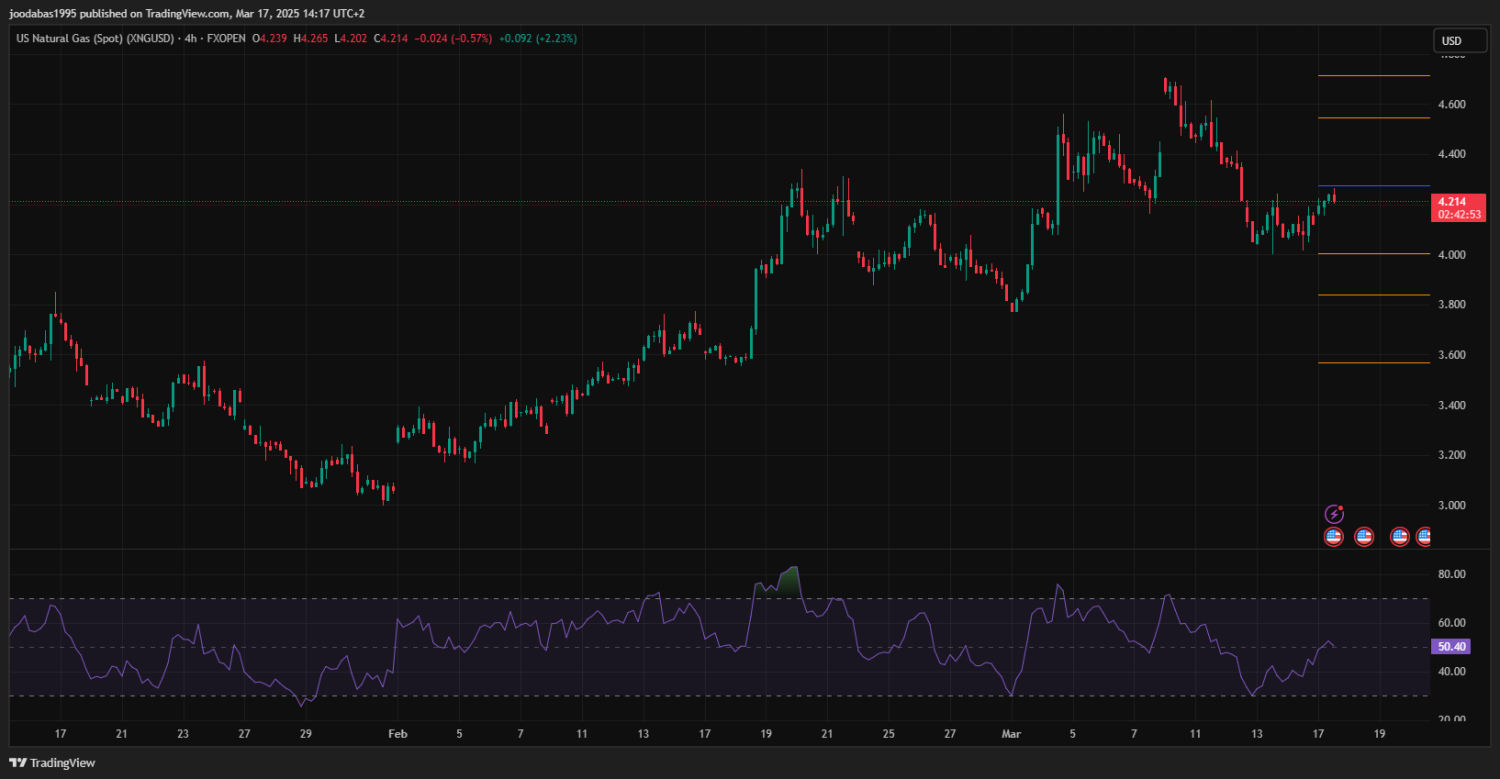Click the FXOPEN exchange label

(x=226, y=39)
